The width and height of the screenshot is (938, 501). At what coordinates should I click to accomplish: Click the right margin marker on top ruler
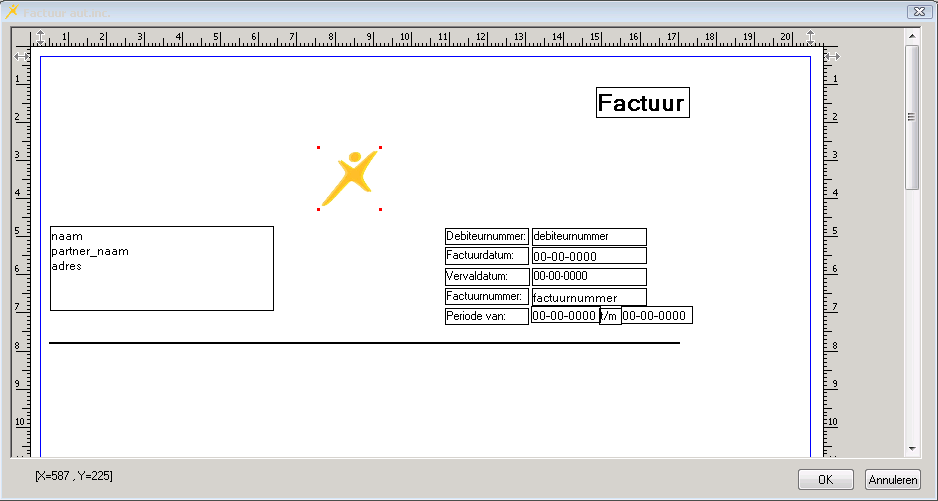tap(810, 38)
